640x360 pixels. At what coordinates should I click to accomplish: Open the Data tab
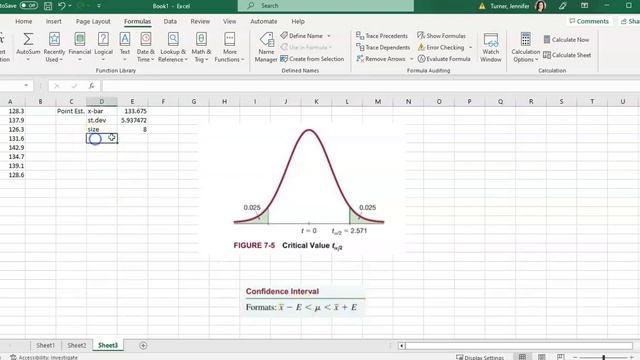click(x=170, y=21)
